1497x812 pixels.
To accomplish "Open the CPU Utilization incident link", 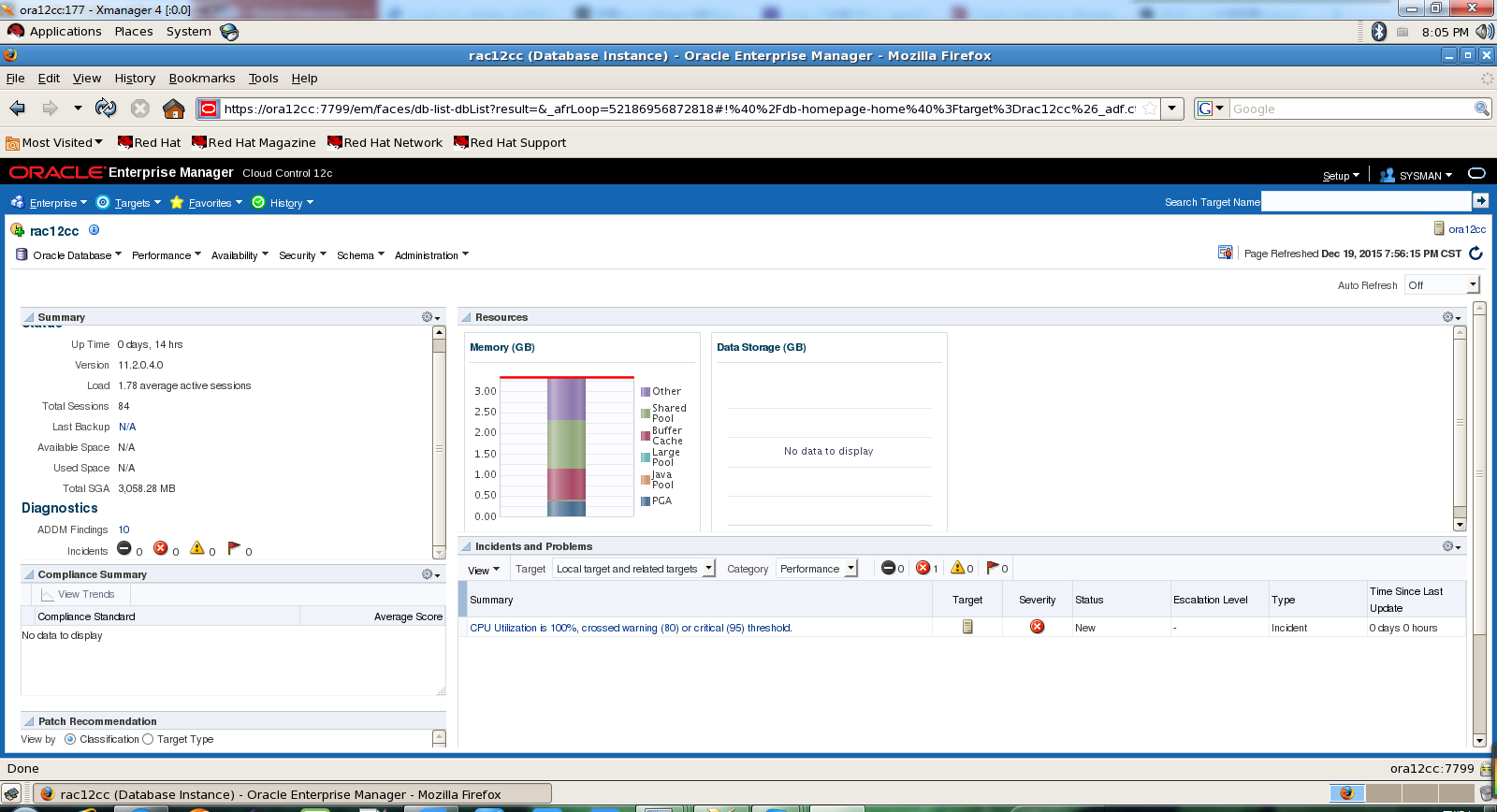I will pyautogui.click(x=631, y=628).
